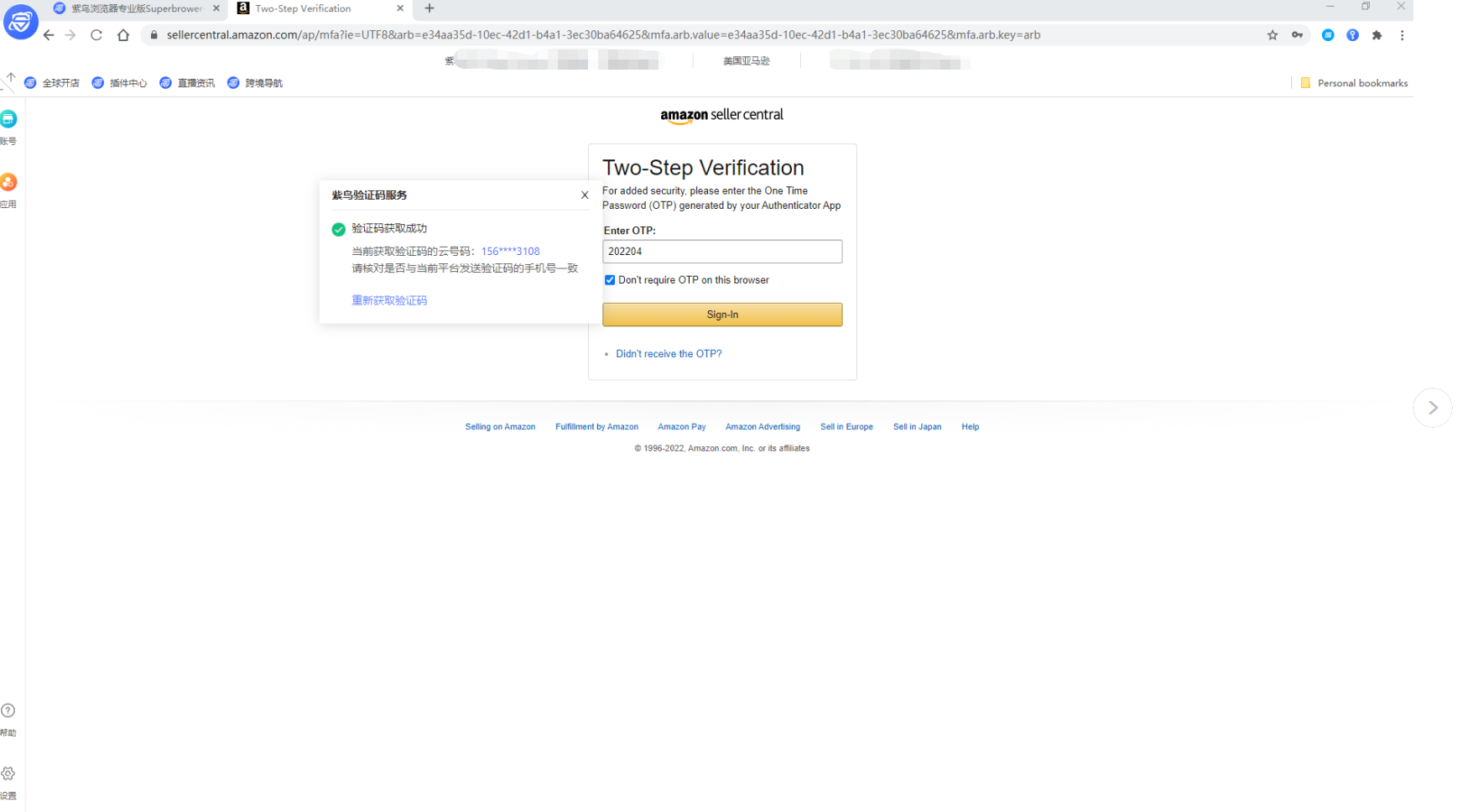Expand the right-side arrow panel
The width and height of the screenshot is (1468, 812).
coord(1432,408)
